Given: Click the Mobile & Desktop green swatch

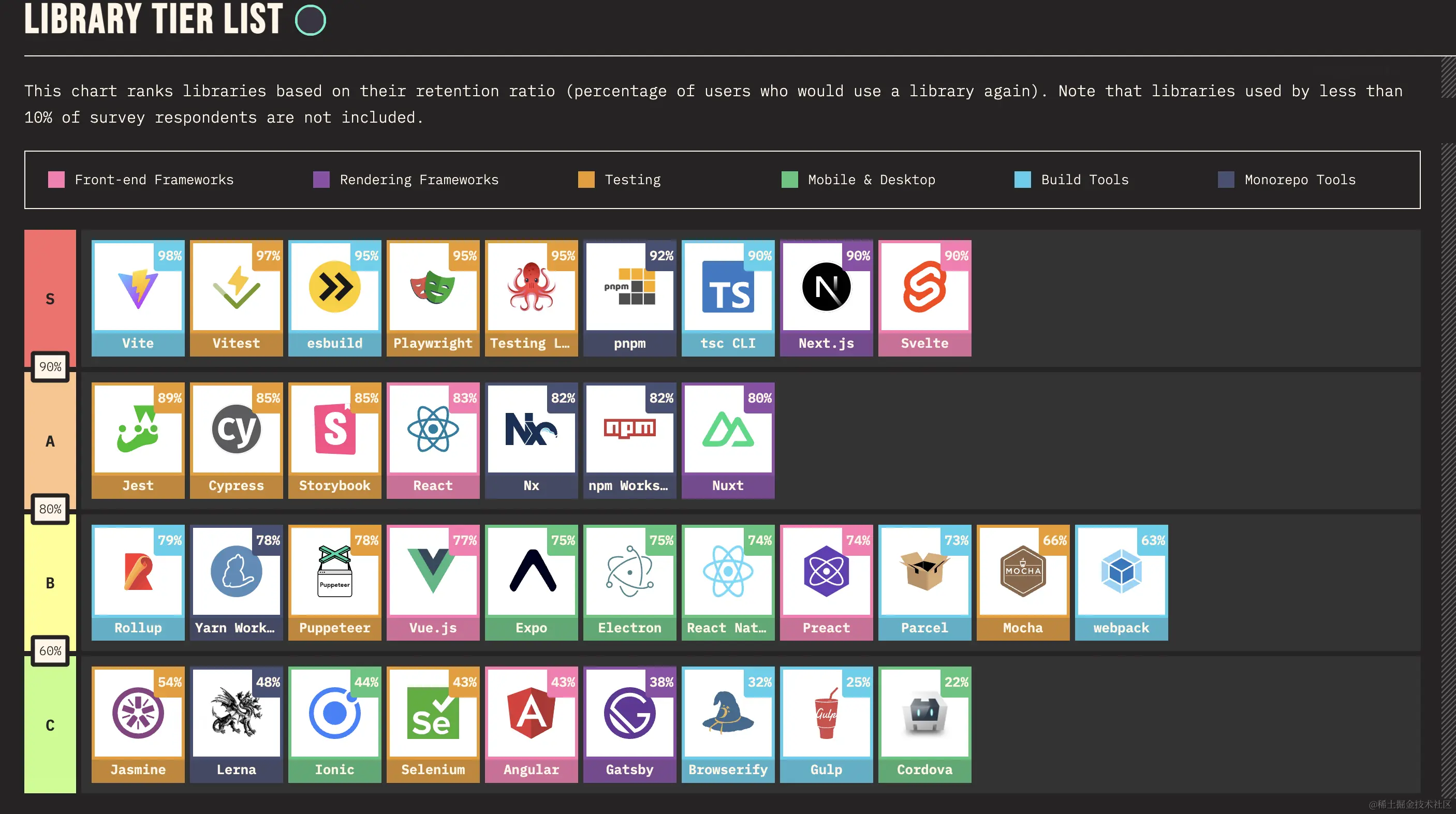Looking at the screenshot, I should pyautogui.click(x=790, y=180).
